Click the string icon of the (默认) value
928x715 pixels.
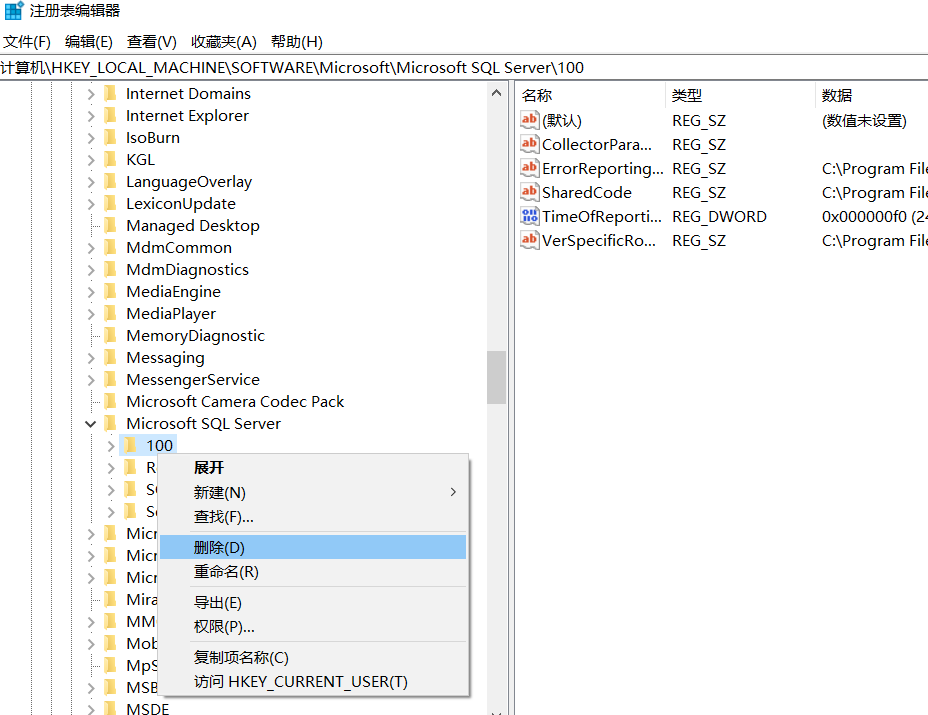coord(530,120)
